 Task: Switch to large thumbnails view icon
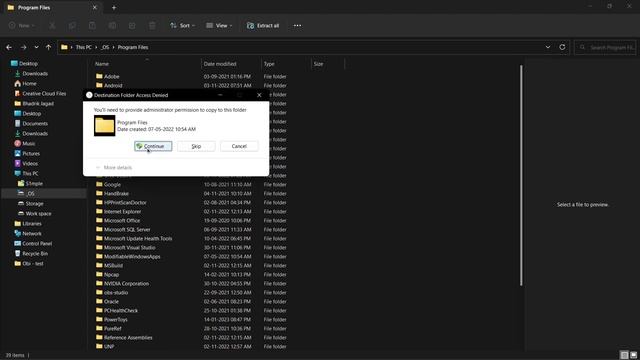point(633,355)
